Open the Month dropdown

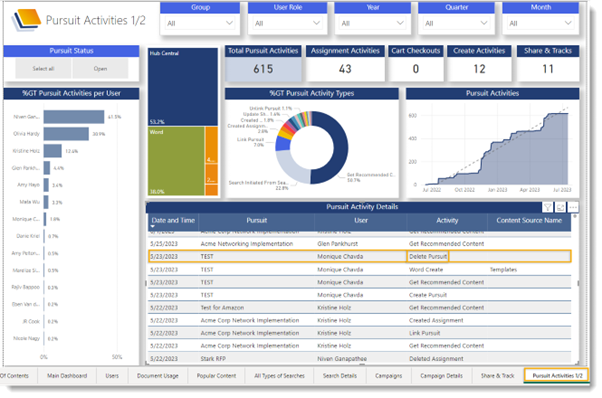[x=540, y=23]
